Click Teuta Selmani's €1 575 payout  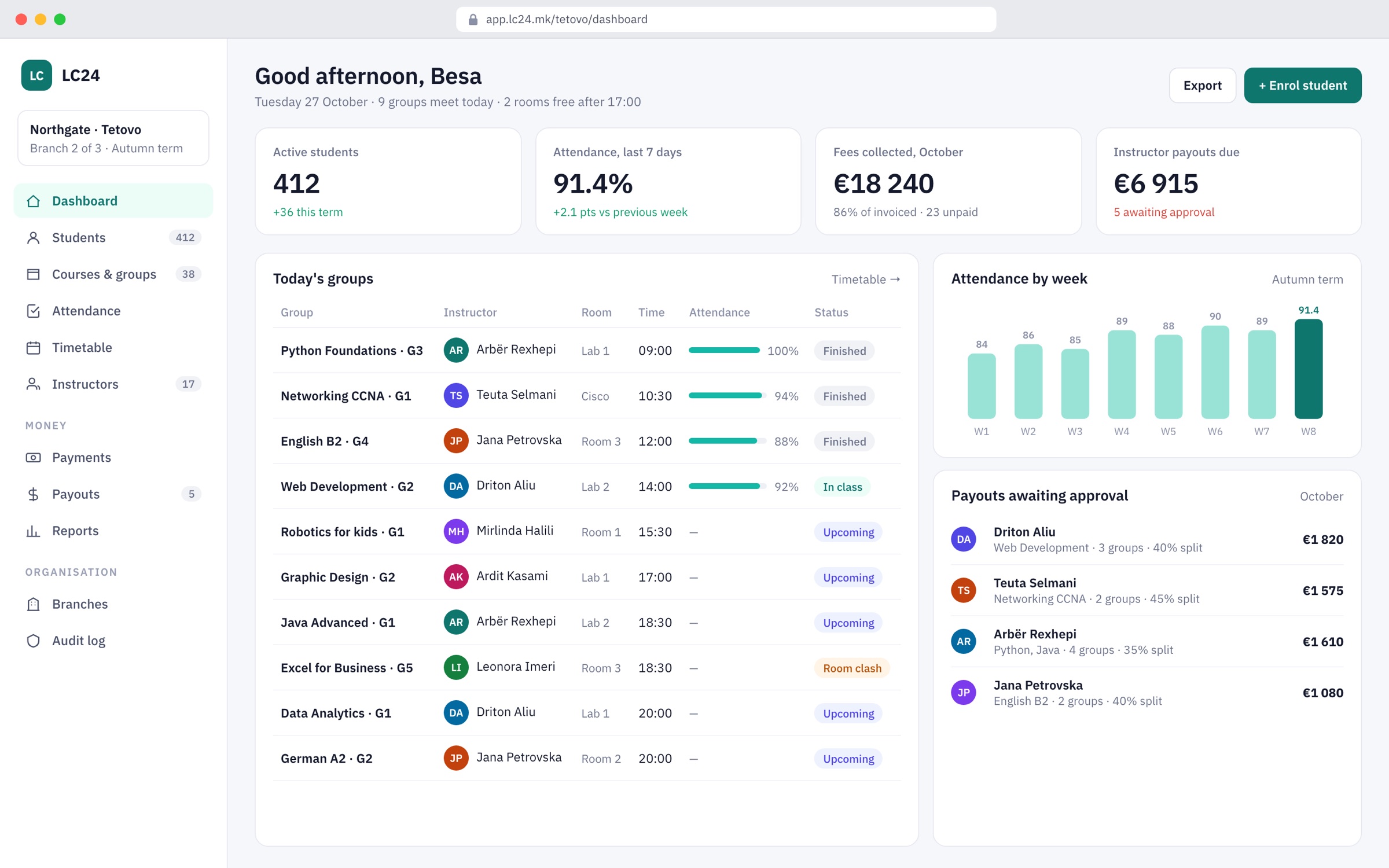[x=1323, y=591]
